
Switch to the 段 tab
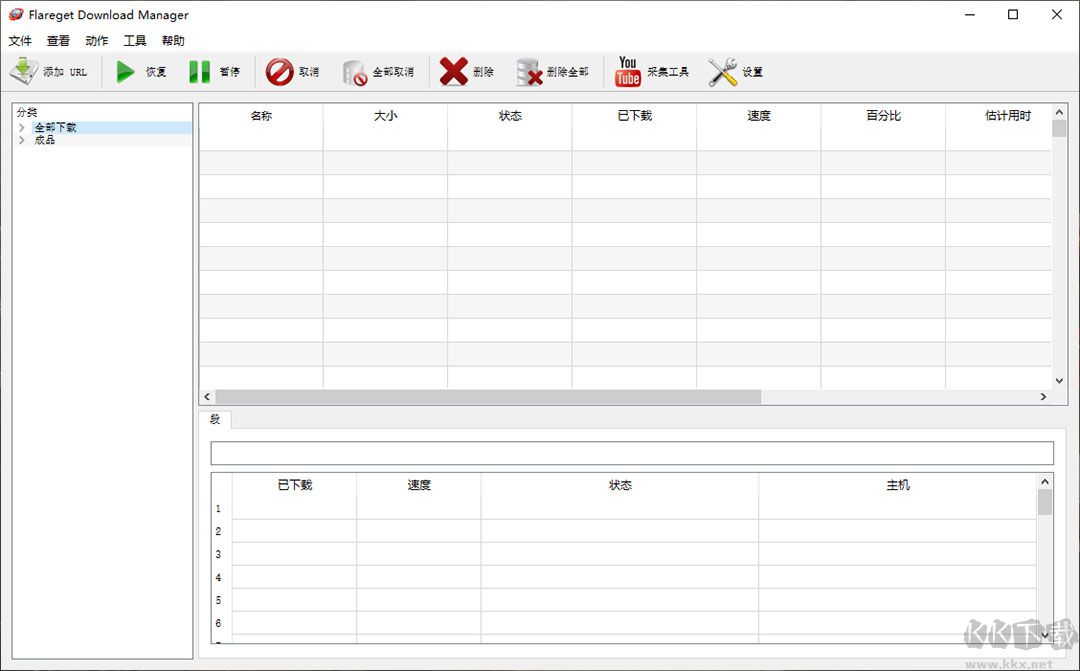tap(214, 419)
